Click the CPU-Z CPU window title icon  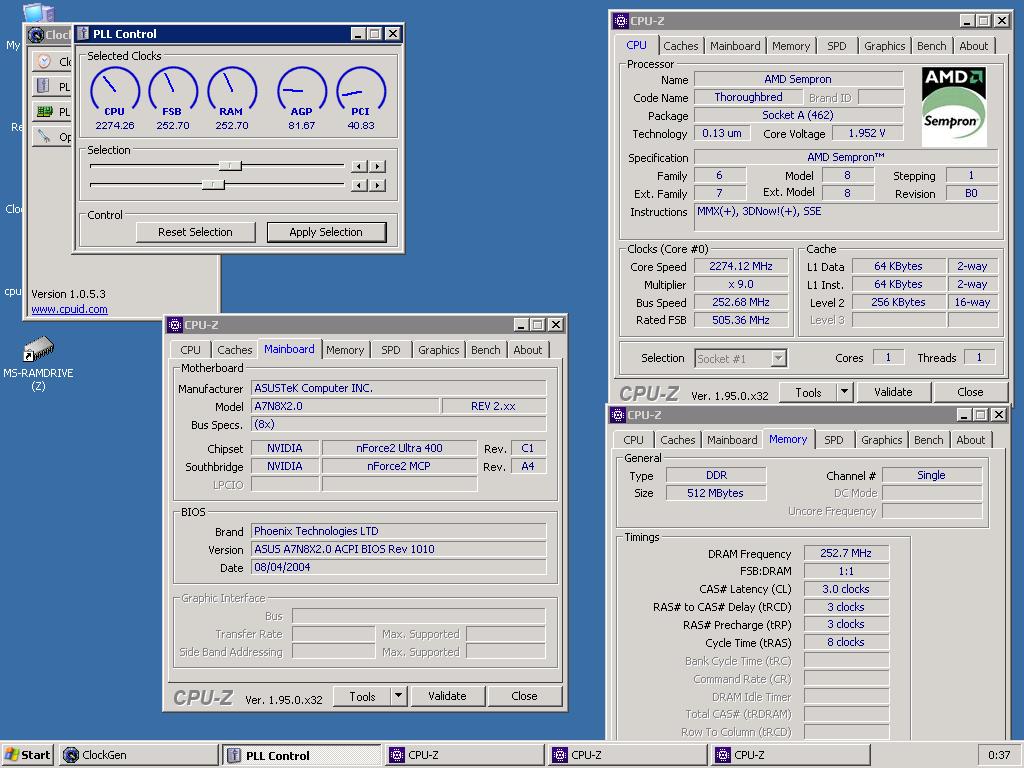621,21
